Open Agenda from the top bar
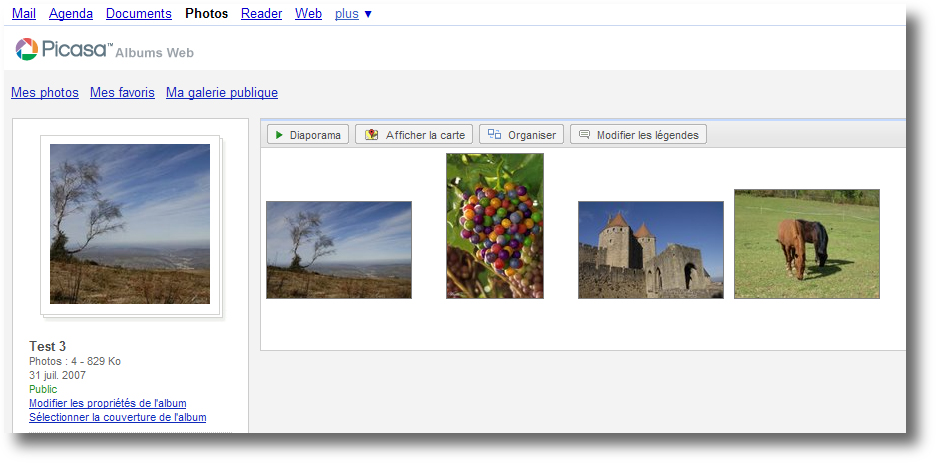This screenshot has width=940, height=469. 71,14
